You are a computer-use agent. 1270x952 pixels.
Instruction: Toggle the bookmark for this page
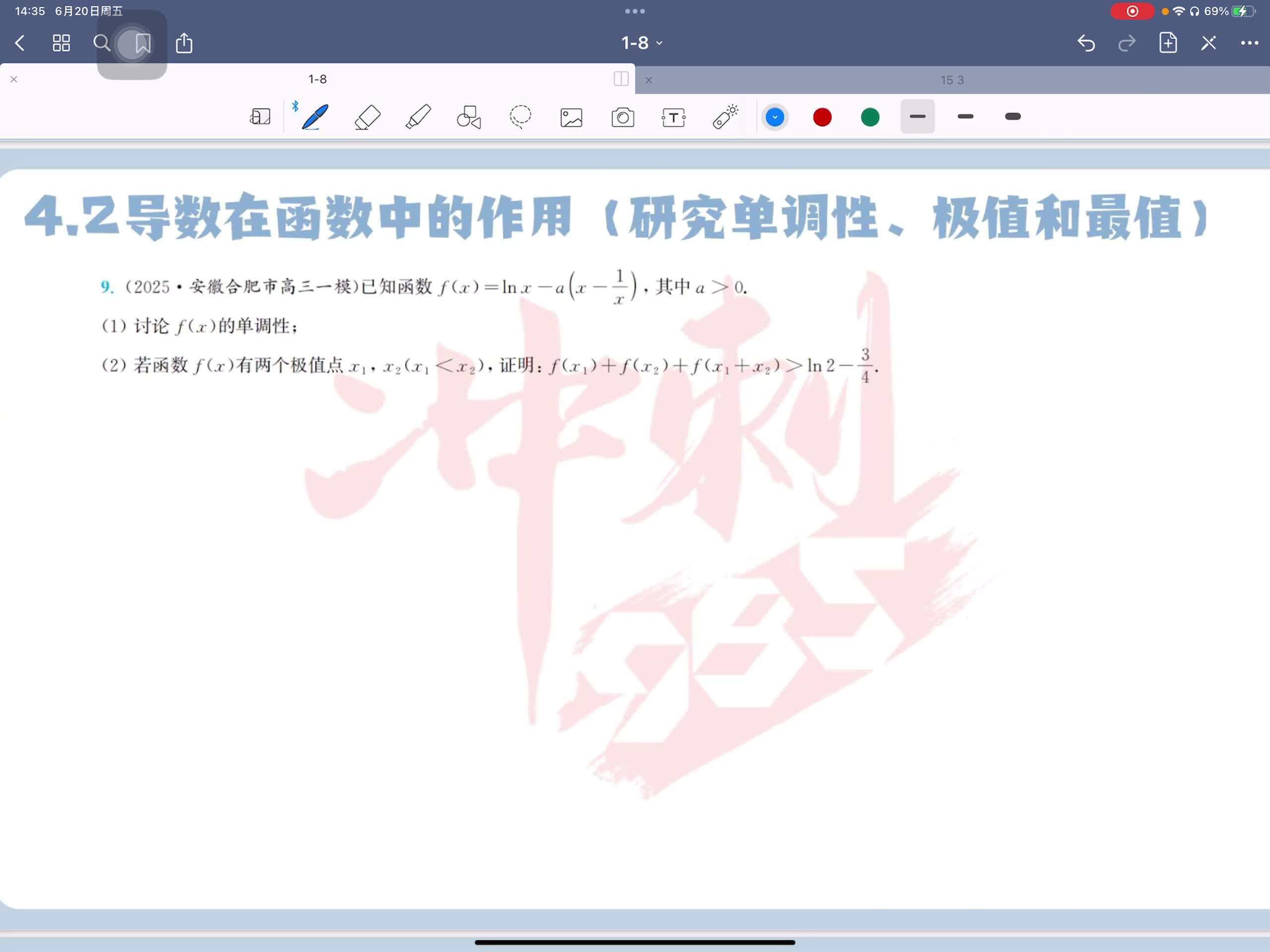142,43
